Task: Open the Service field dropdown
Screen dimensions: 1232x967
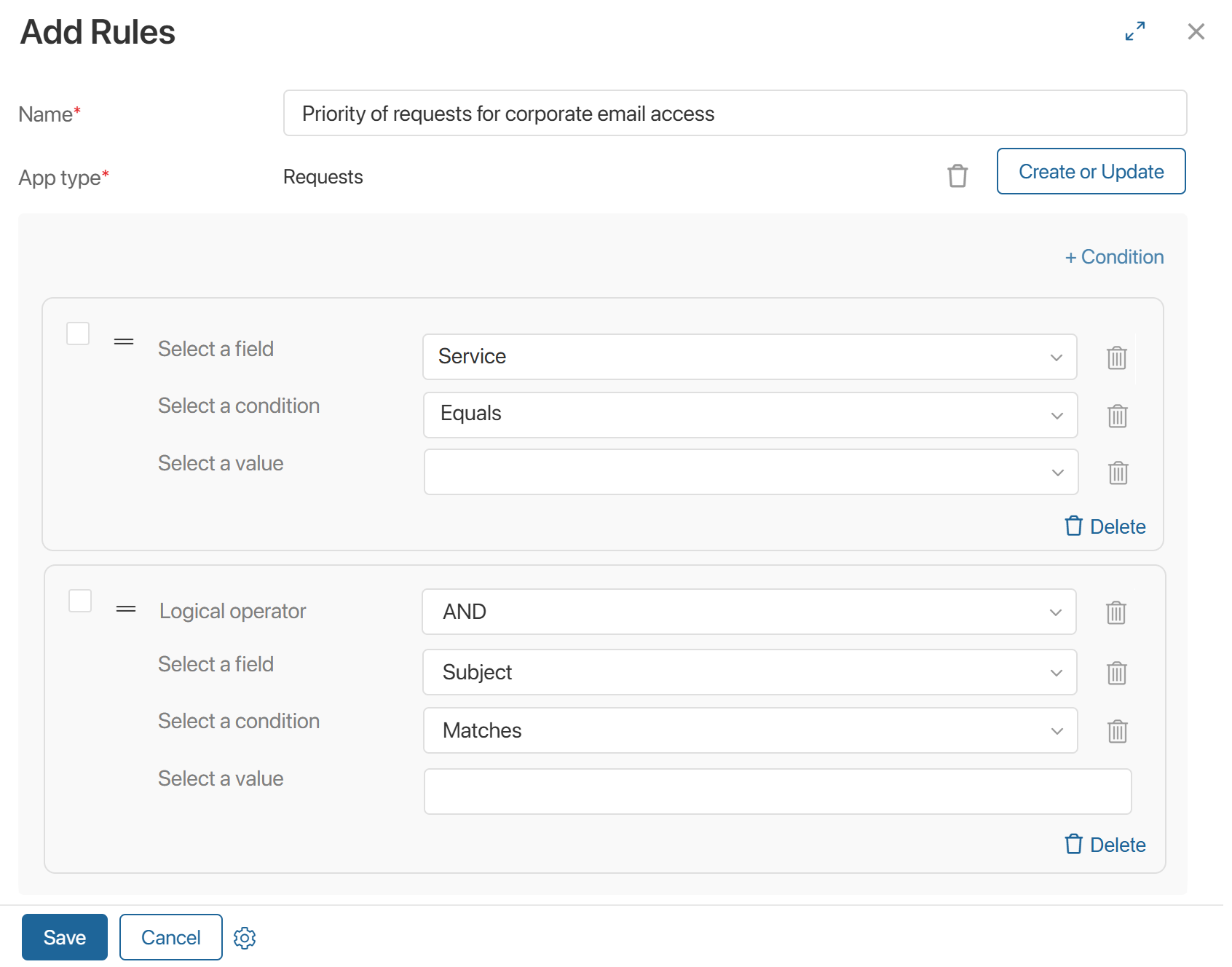Action: coord(749,357)
